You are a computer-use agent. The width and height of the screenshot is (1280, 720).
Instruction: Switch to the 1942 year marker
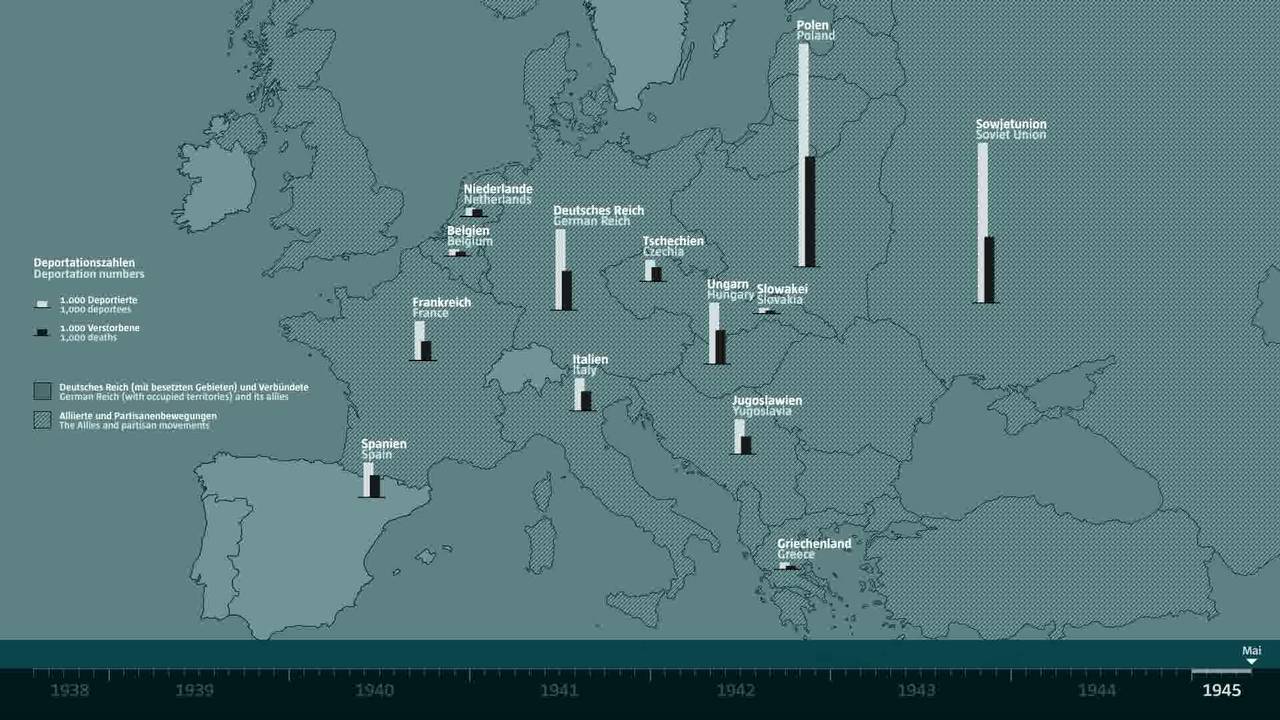[x=737, y=690]
